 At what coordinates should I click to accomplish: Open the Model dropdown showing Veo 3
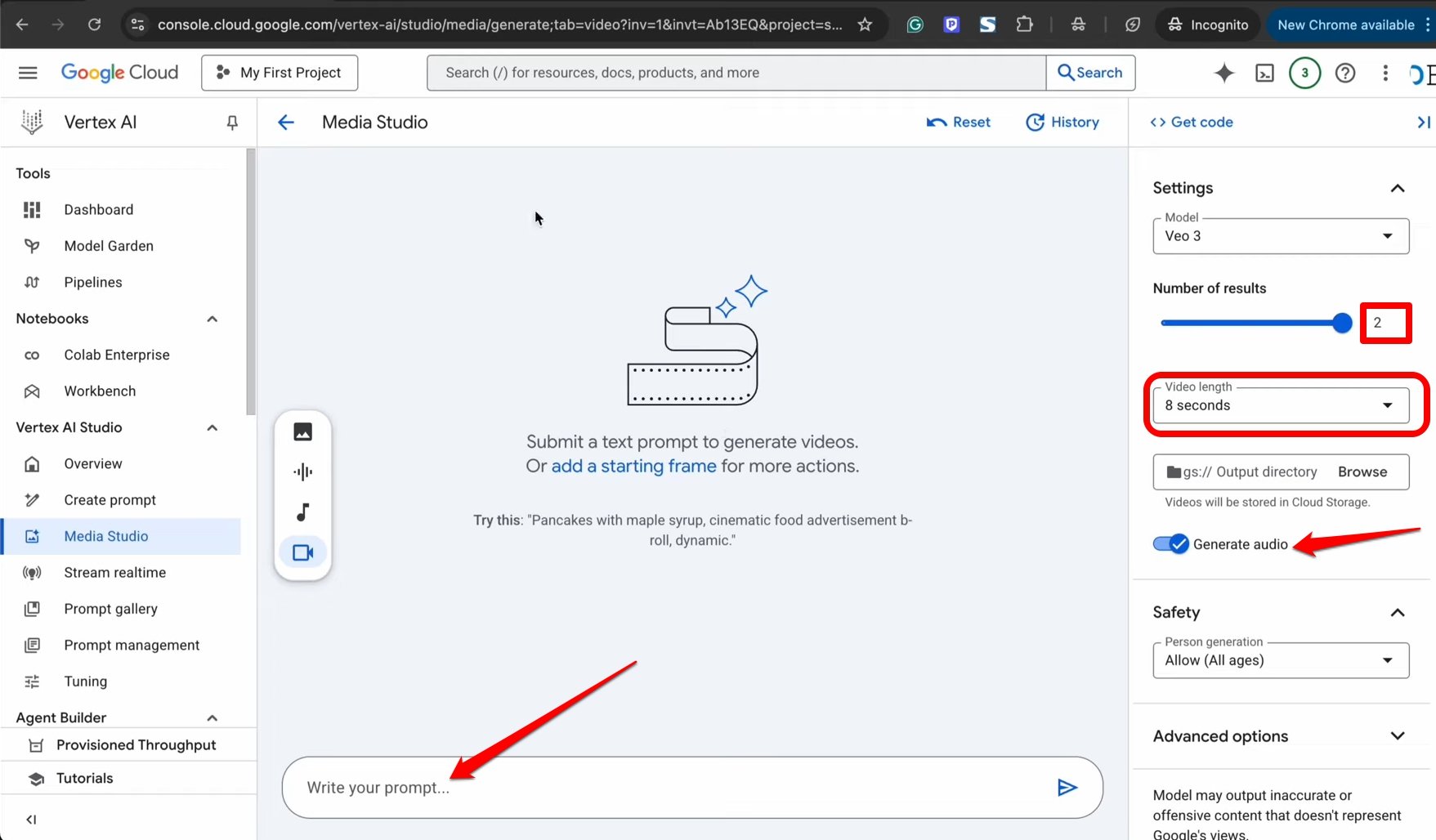(1281, 236)
